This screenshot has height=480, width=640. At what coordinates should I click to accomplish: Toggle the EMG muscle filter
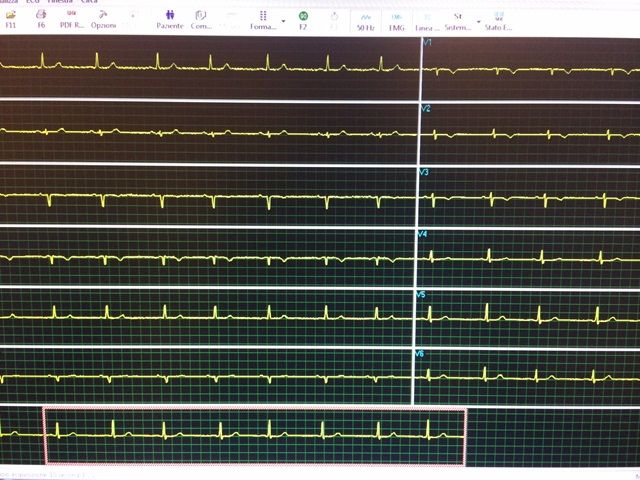pyautogui.click(x=397, y=18)
